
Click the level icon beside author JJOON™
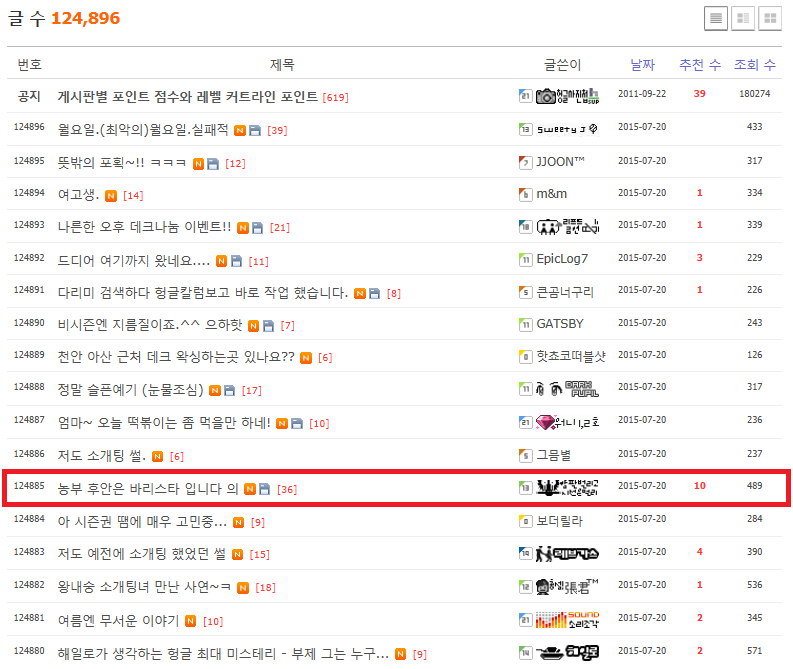pos(525,162)
